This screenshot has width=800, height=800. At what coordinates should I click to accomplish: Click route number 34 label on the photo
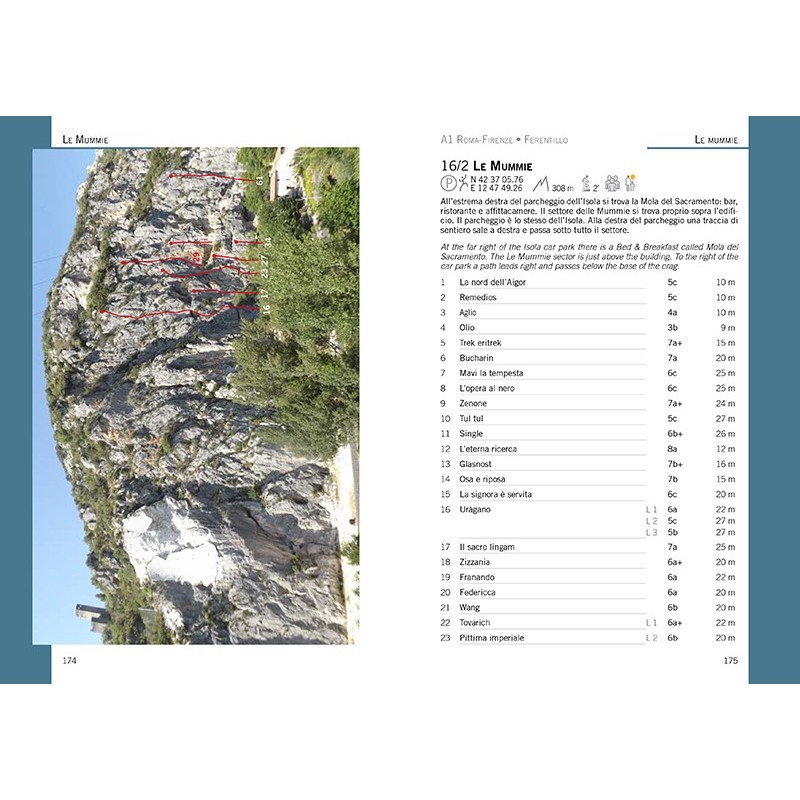click(x=268, y=242)
